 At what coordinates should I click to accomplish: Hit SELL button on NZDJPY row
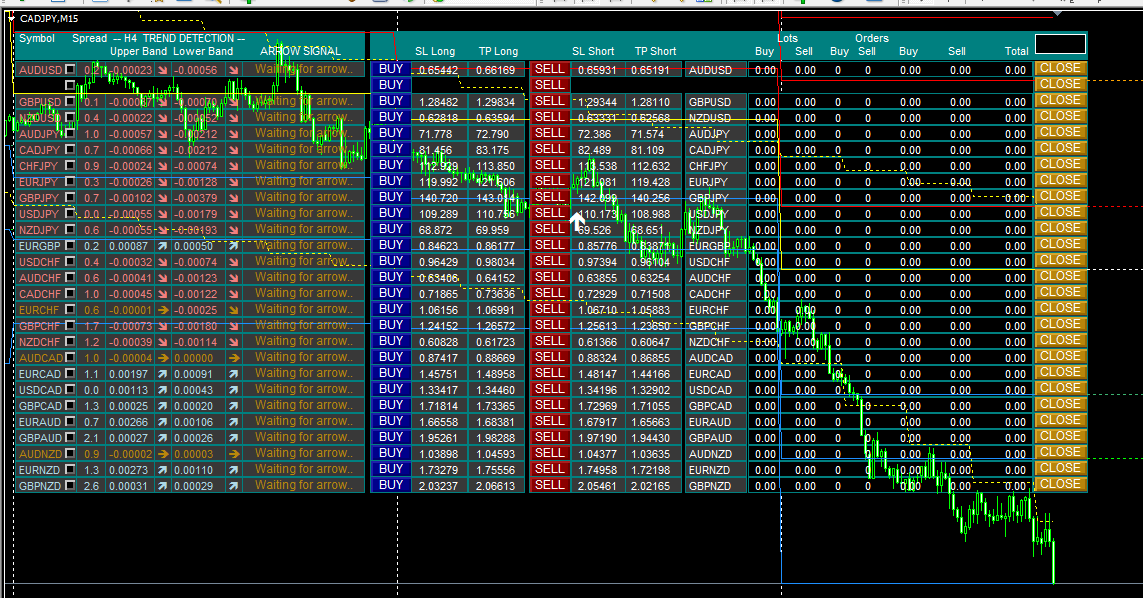[x=550, y=229]
